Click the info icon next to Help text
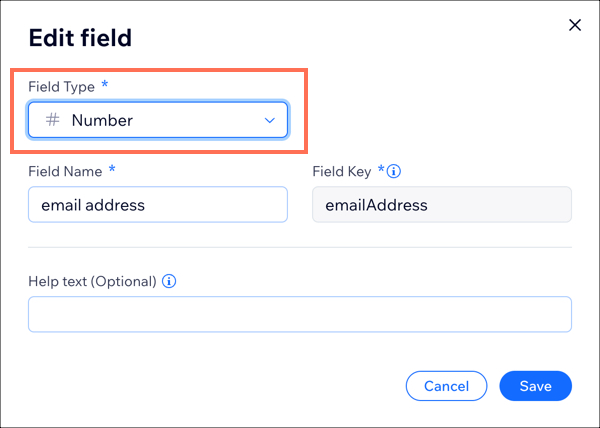The height and width of the screenshot is (428, 600). (x=169, y=282)
